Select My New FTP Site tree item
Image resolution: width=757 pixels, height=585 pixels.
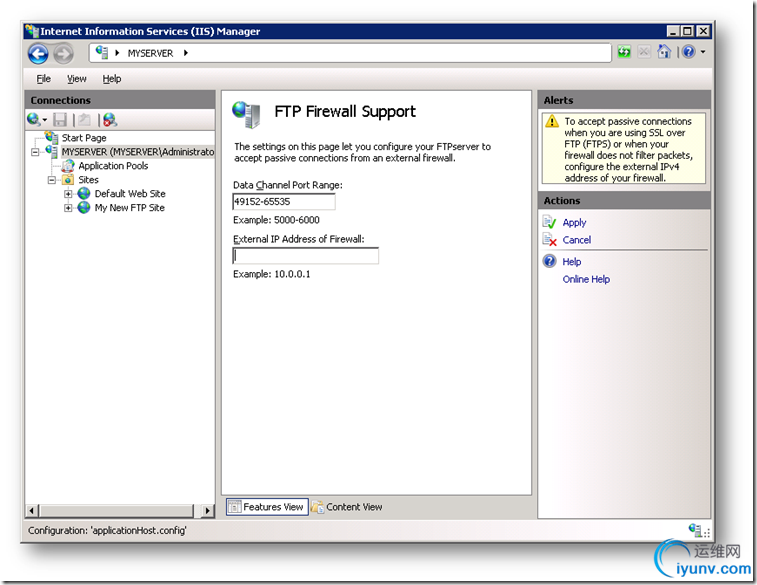coord(129,208)
